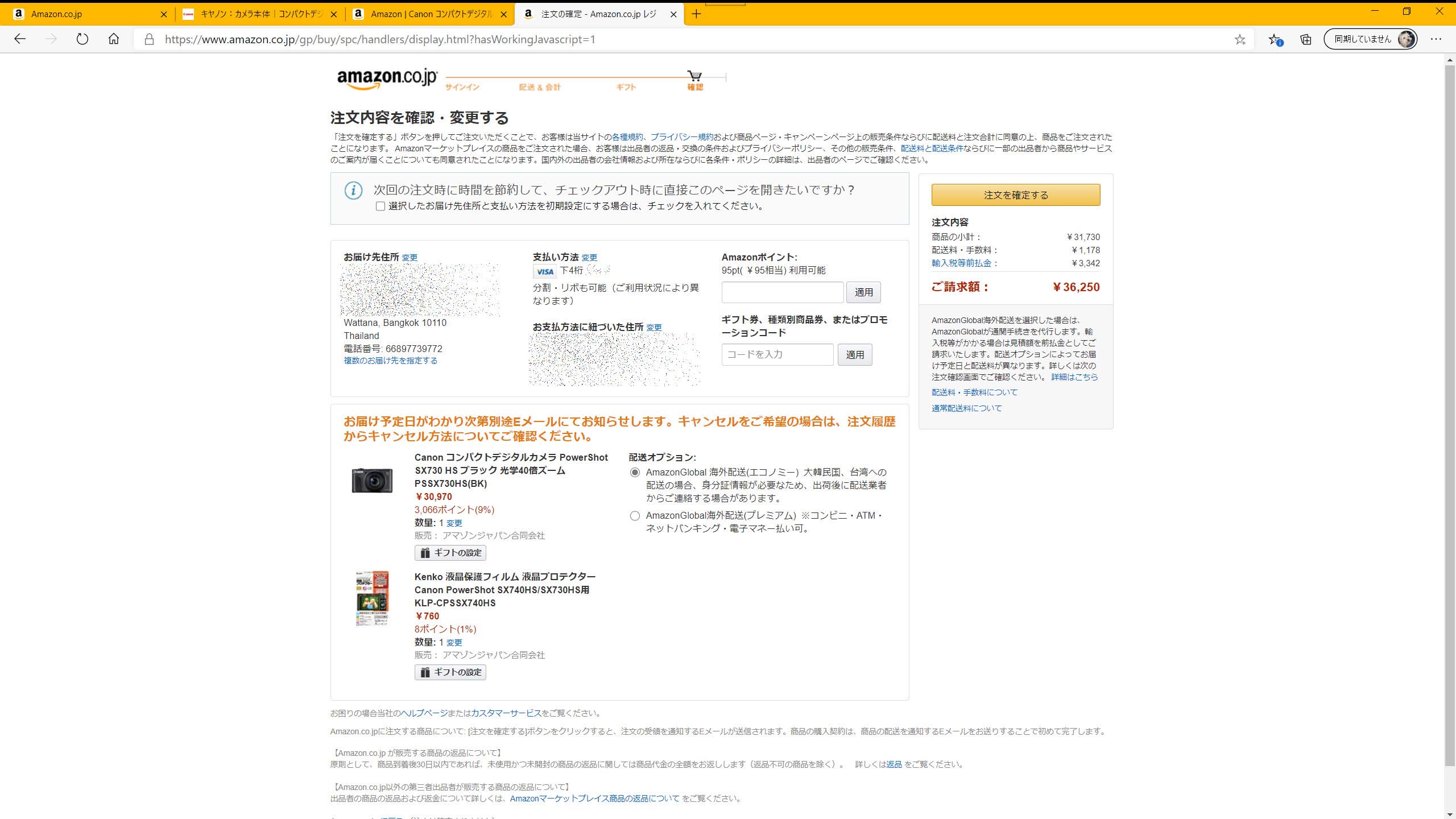Click the blue info icon in notice box
The width and height of the screenshot is (1456, 819).
pos(353,191)
